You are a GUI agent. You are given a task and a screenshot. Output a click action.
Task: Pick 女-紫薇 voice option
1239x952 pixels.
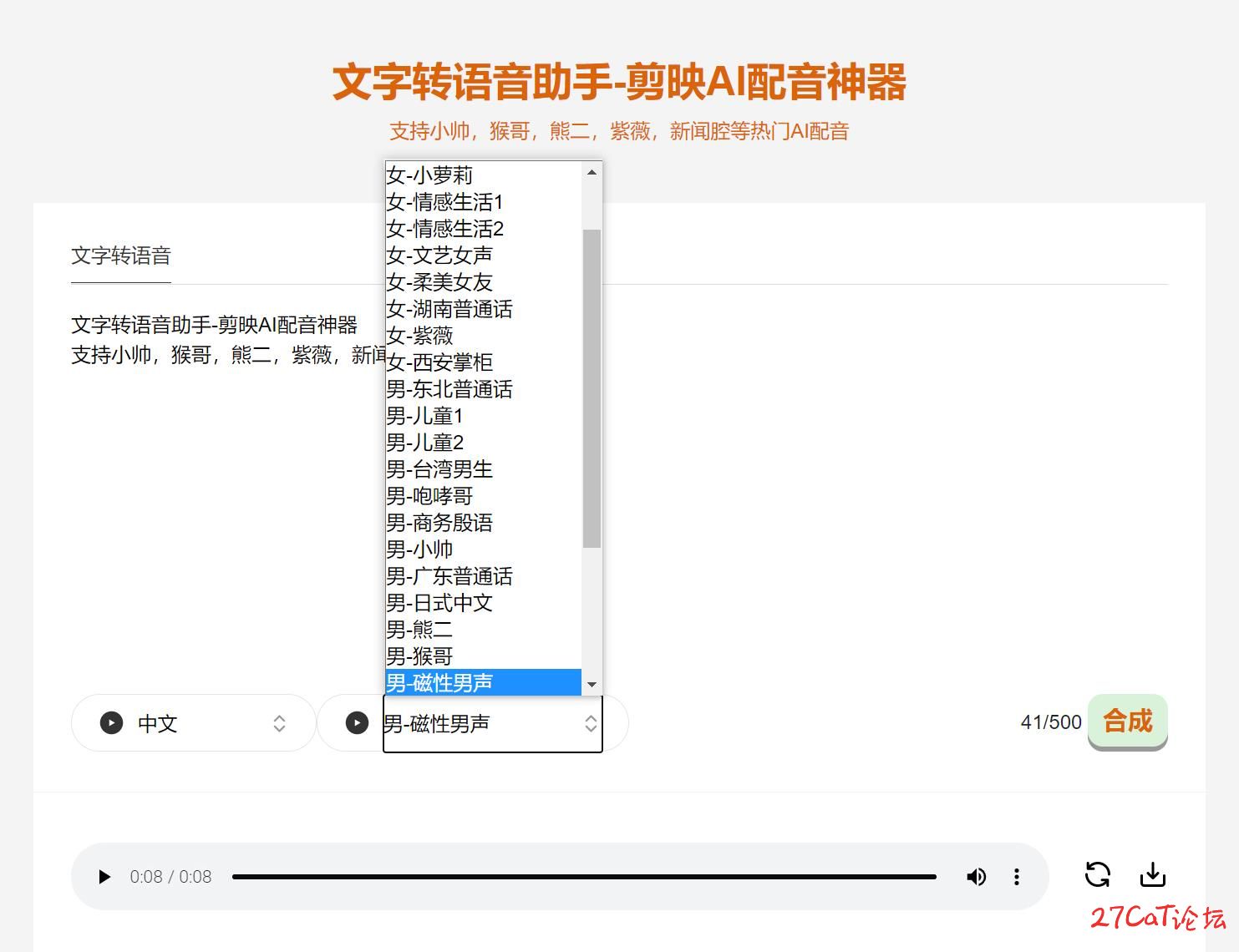[x=483, y=336]
